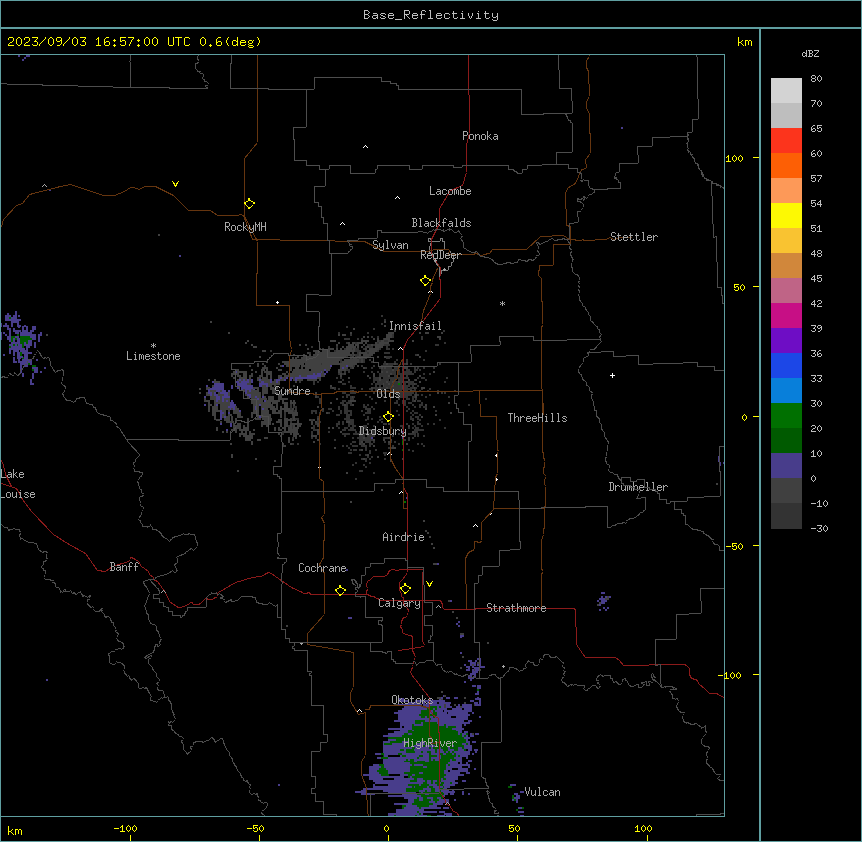Click the Stettler city label

pyautogui.click(x=634, y=237)
